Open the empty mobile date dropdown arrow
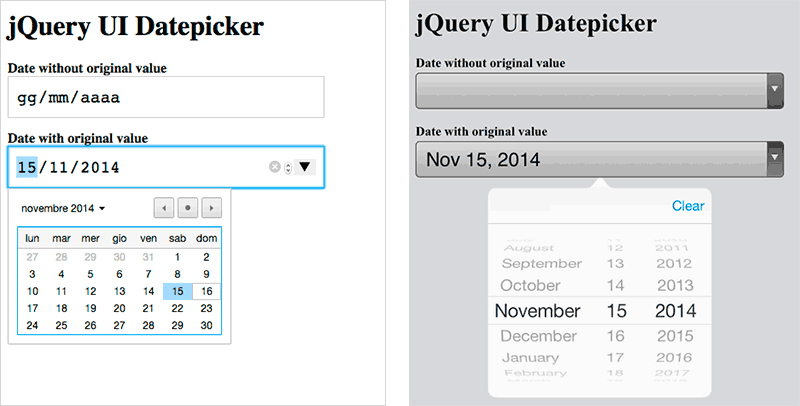This screenshot has height=406, width=800. click(774, 90)
